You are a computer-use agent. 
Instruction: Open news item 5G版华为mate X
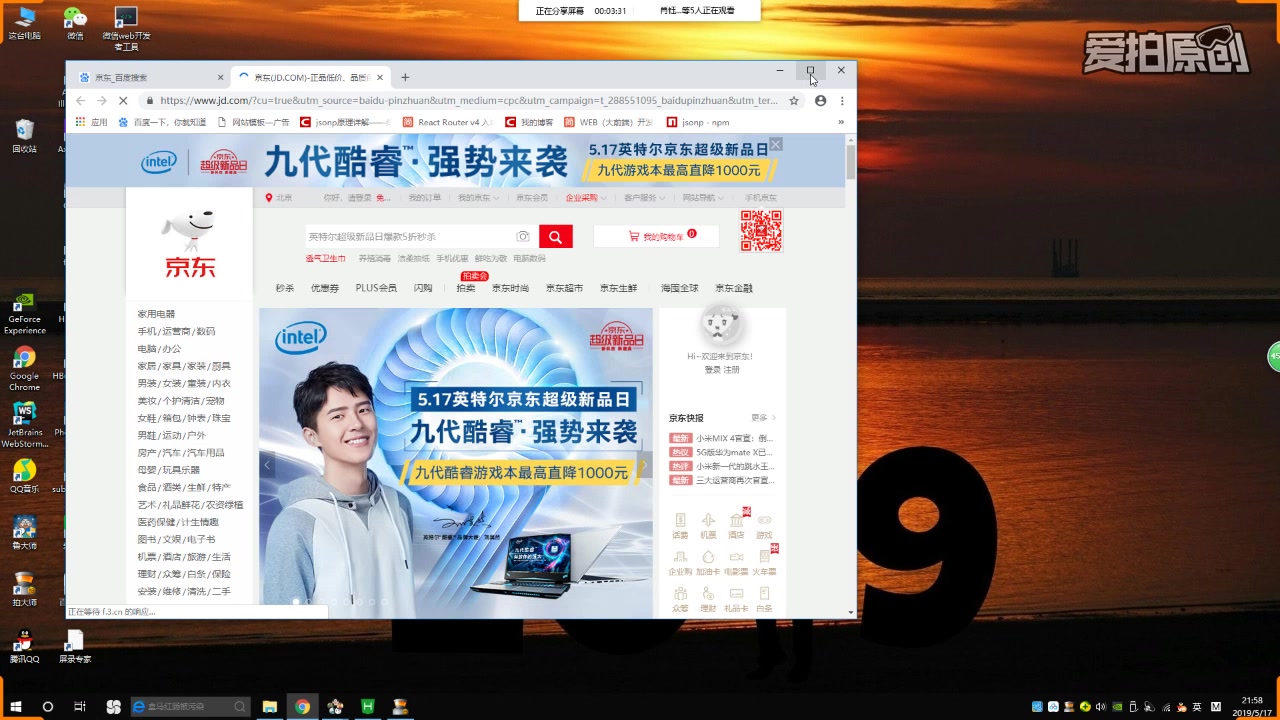point(735,452)
